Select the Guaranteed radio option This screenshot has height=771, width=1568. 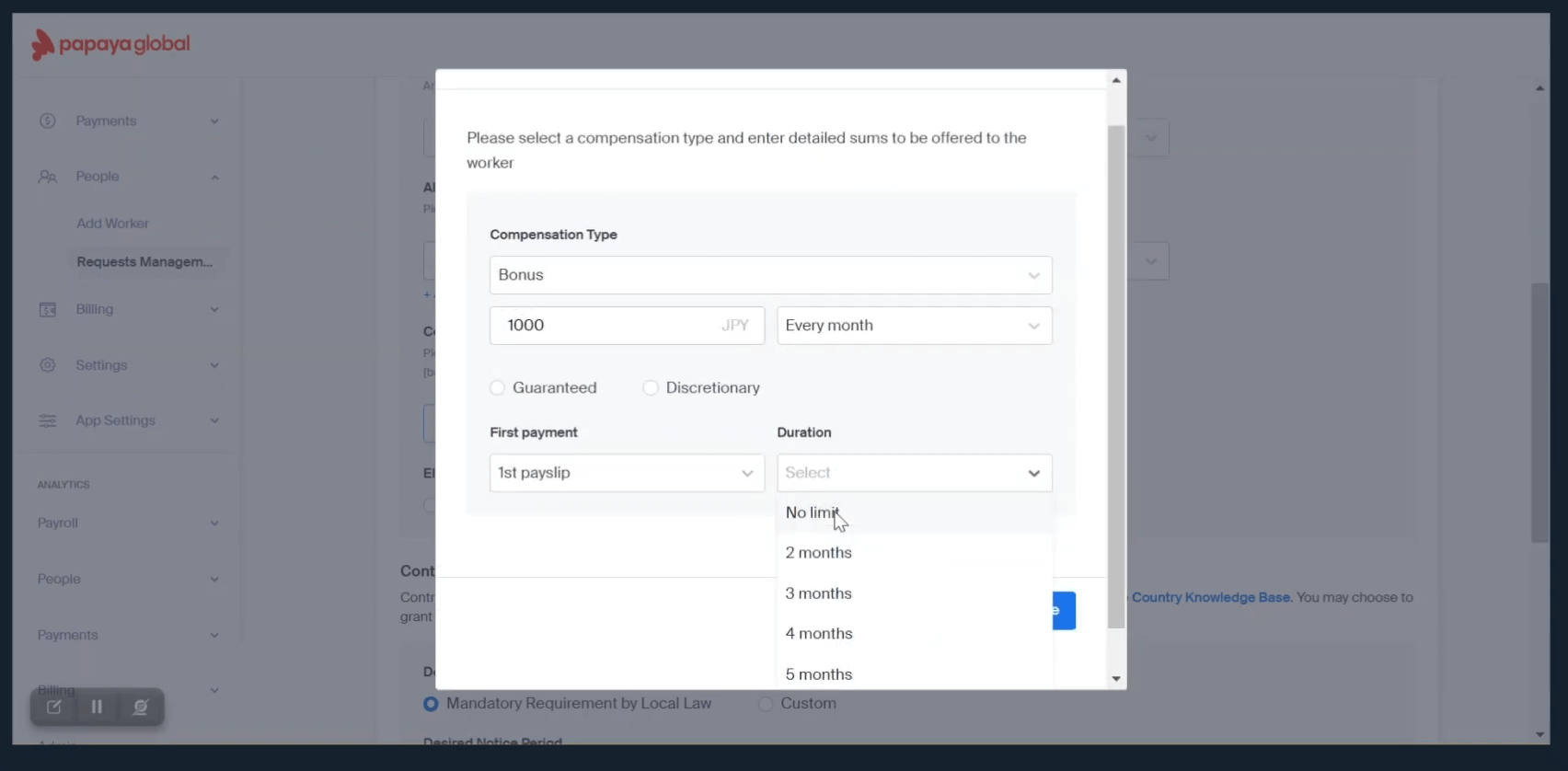click(498, 387)
